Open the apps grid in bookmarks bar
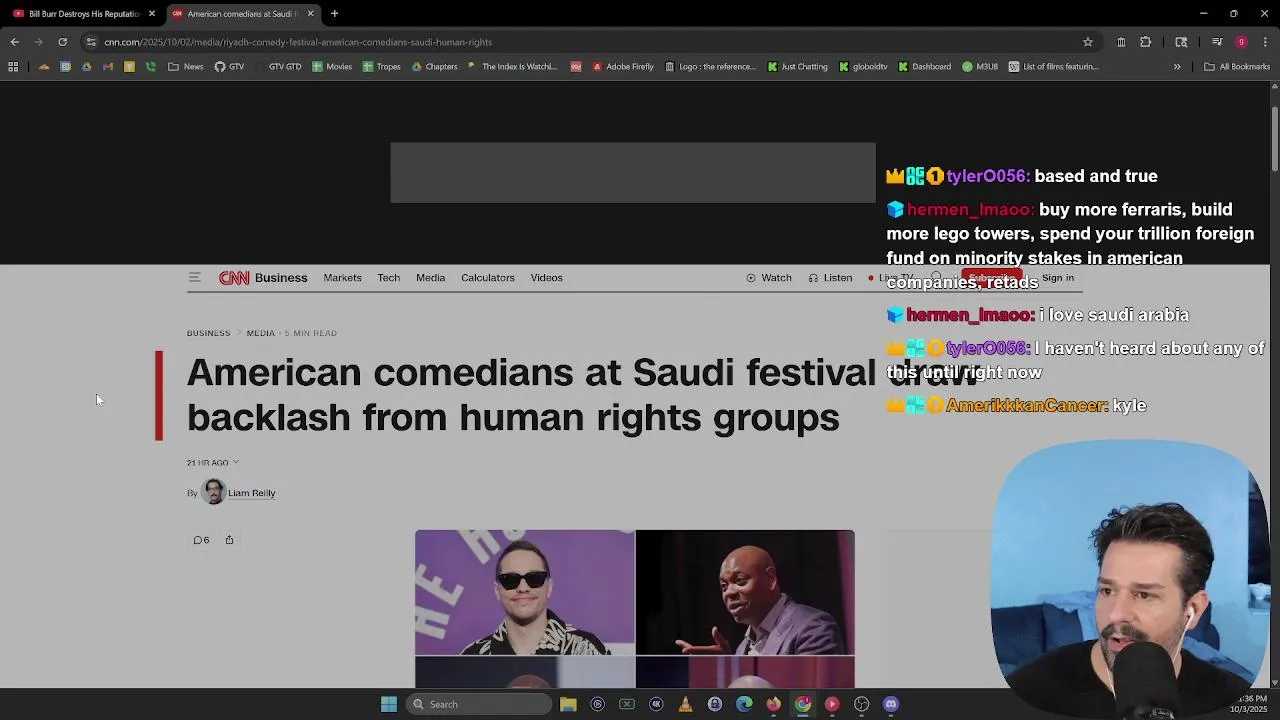The width and height of the screenshot is (1280, 720). pyautogui.click(x=13, y=67)
